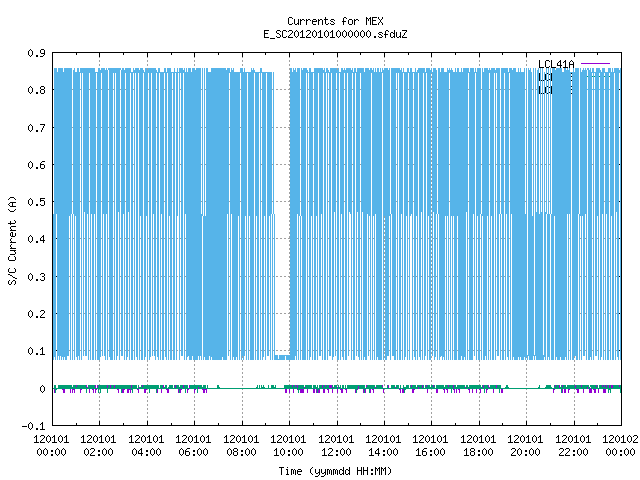Select the x-axis tick '120101 16:00'

tap(431, 446)
